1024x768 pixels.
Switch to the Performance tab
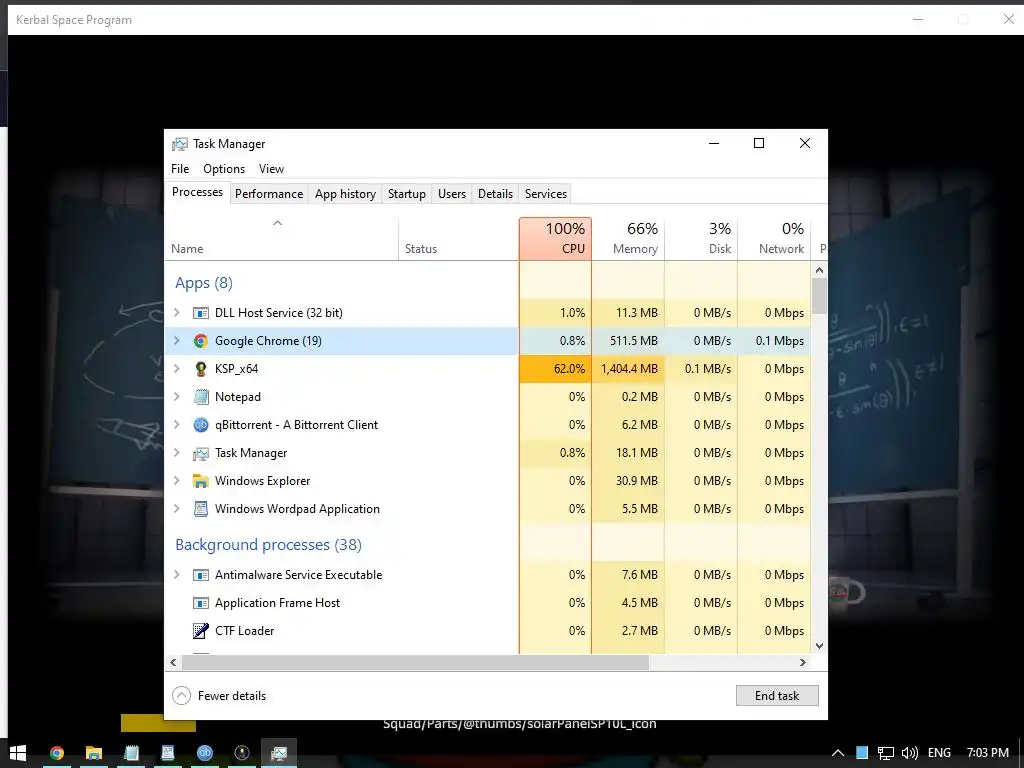click(269, 194)
